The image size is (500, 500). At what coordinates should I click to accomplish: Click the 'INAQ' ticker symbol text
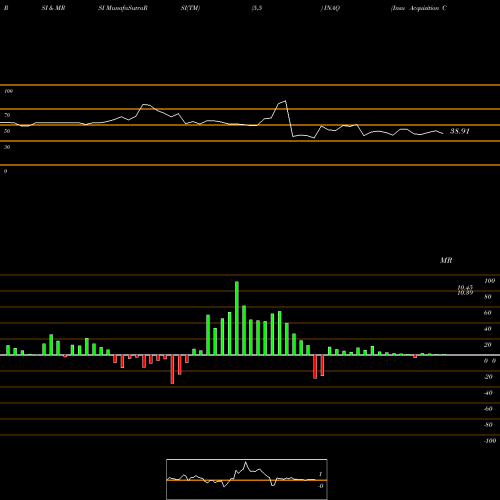(331, 8)
